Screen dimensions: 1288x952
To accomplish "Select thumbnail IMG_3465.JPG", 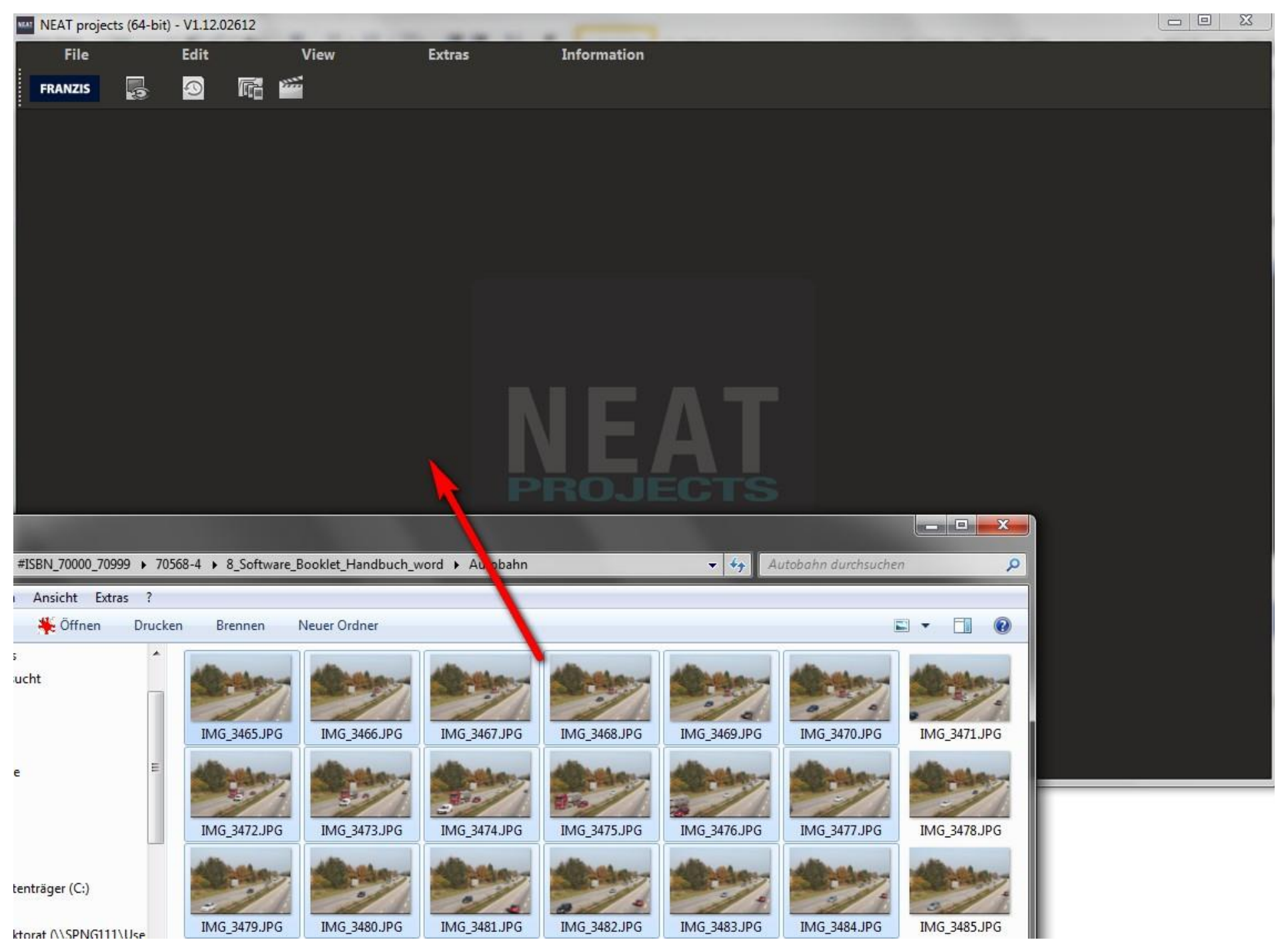I will 241,697.
